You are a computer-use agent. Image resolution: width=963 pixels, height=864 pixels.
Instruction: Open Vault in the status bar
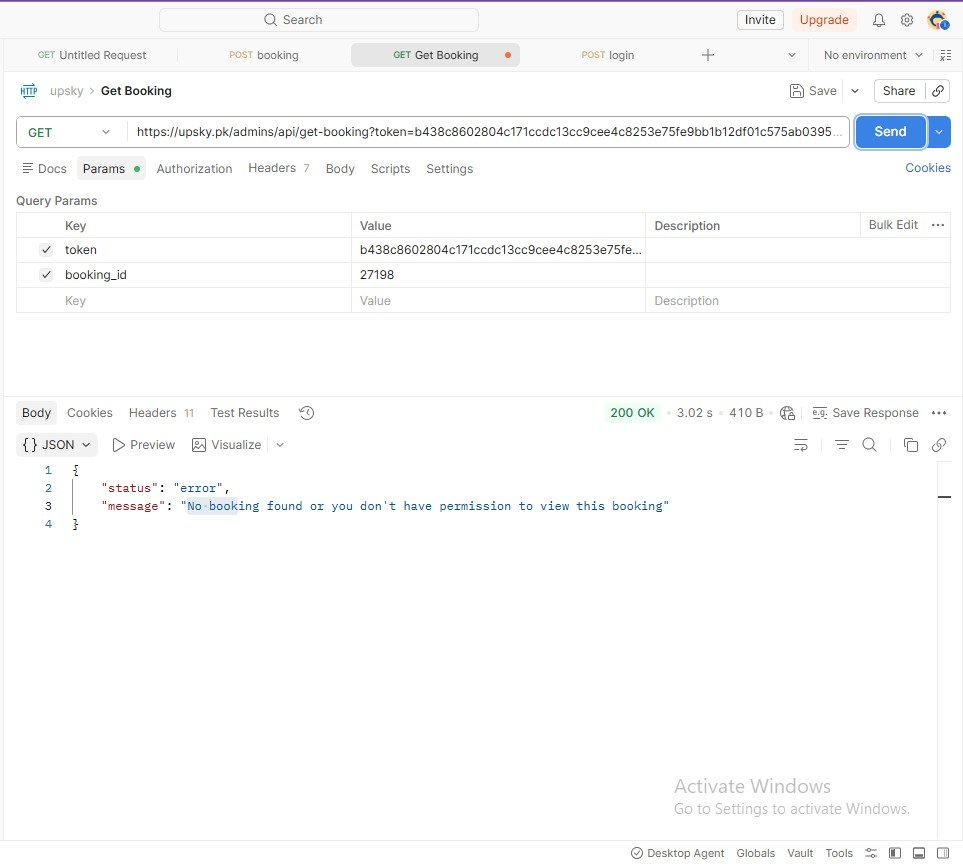pyautogui.click(x=800, y=853)
